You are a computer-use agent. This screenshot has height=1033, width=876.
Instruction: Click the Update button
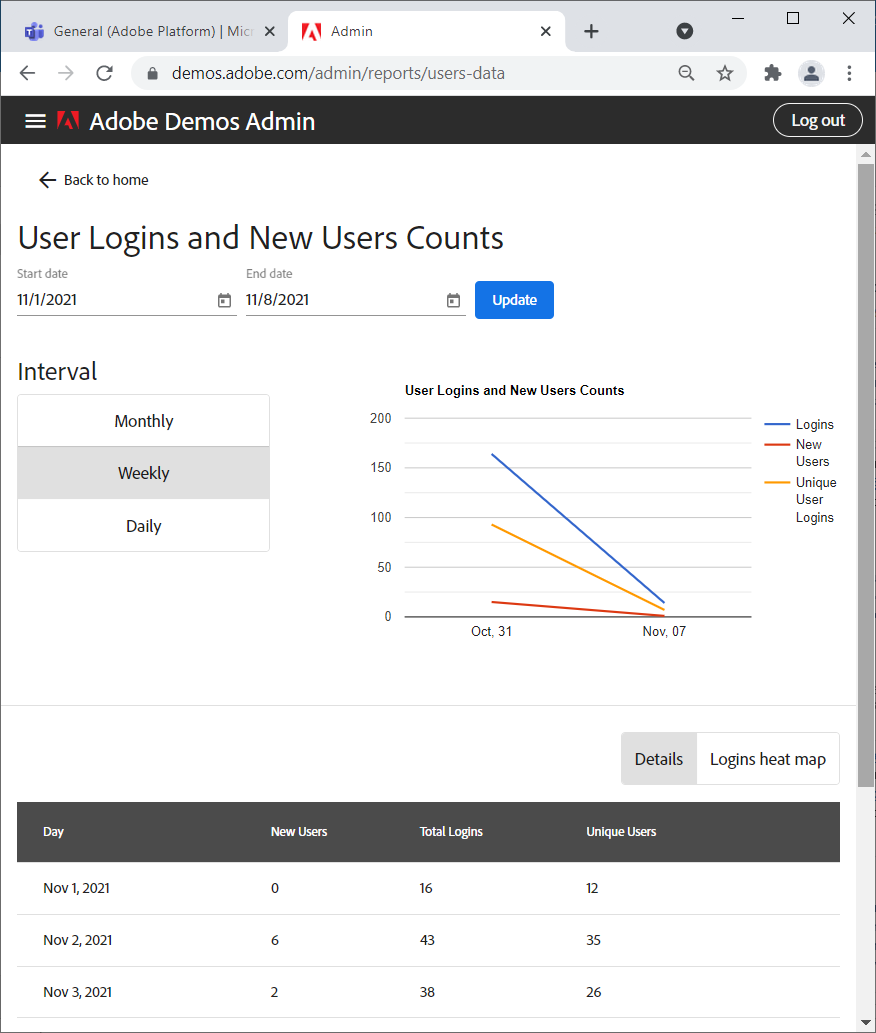514,300
